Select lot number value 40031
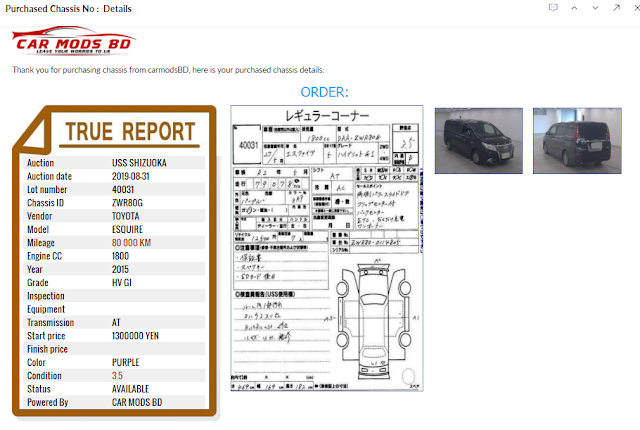Screen dimensions: 640x430 click(123, 190)
